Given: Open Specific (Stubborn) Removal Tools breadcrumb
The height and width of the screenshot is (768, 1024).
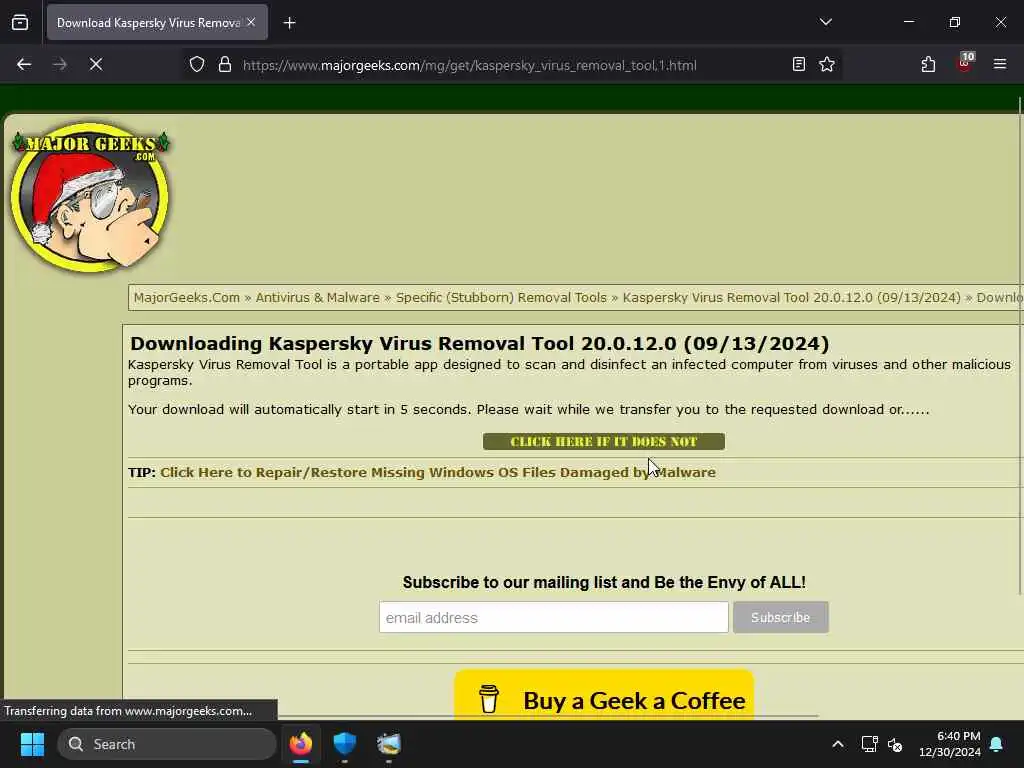Looking at the screenshot, I should (x=501, y=298).
